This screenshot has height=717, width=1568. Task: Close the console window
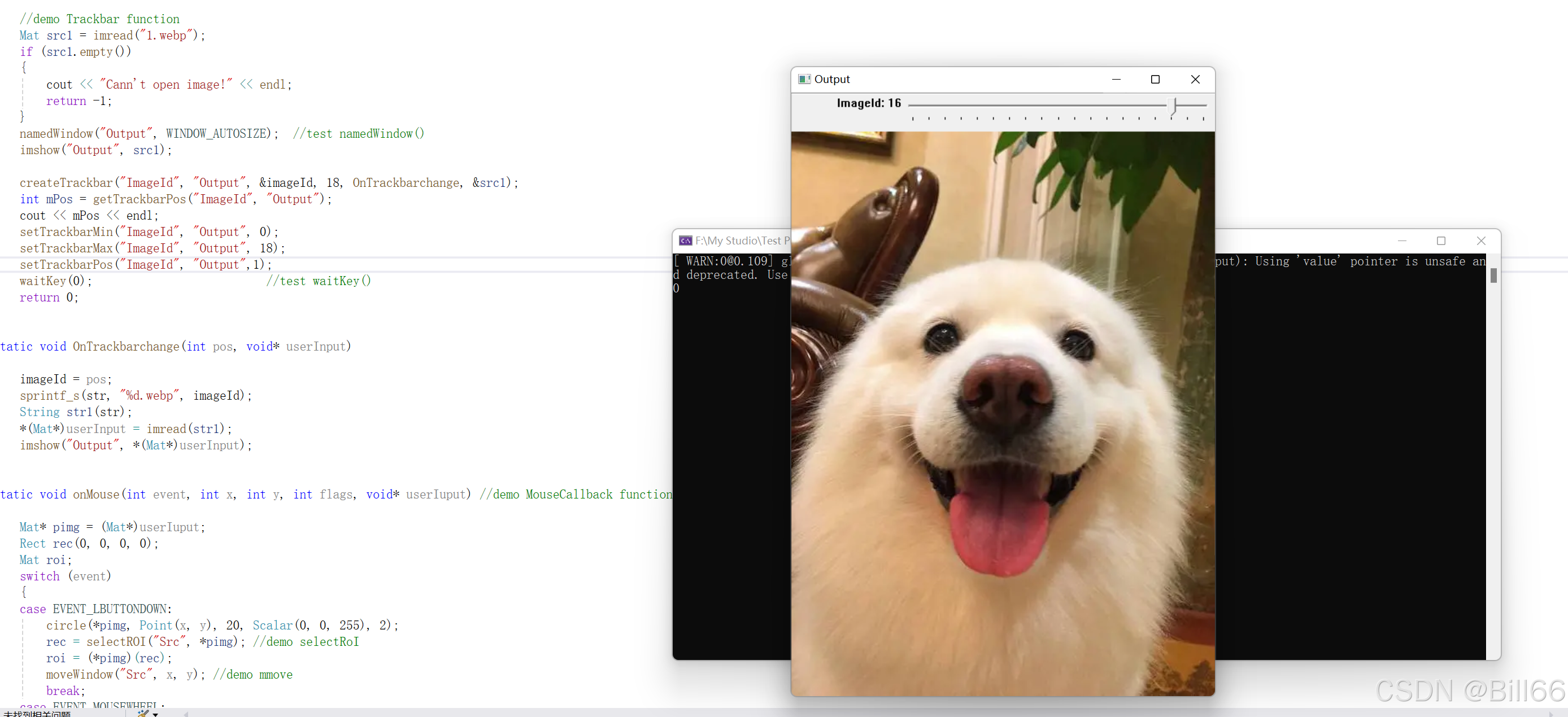(x=1481, y=241)
